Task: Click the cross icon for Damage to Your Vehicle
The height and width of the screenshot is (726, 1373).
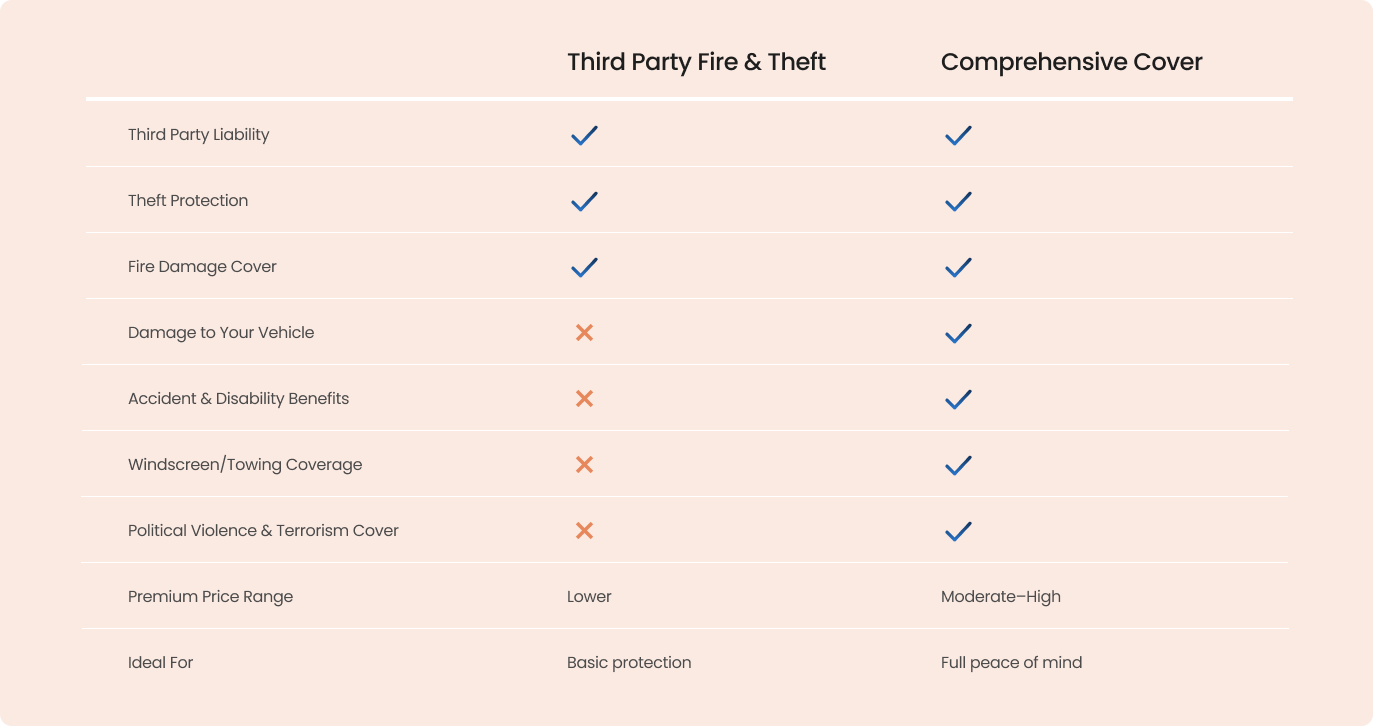Action: [585, 333]
